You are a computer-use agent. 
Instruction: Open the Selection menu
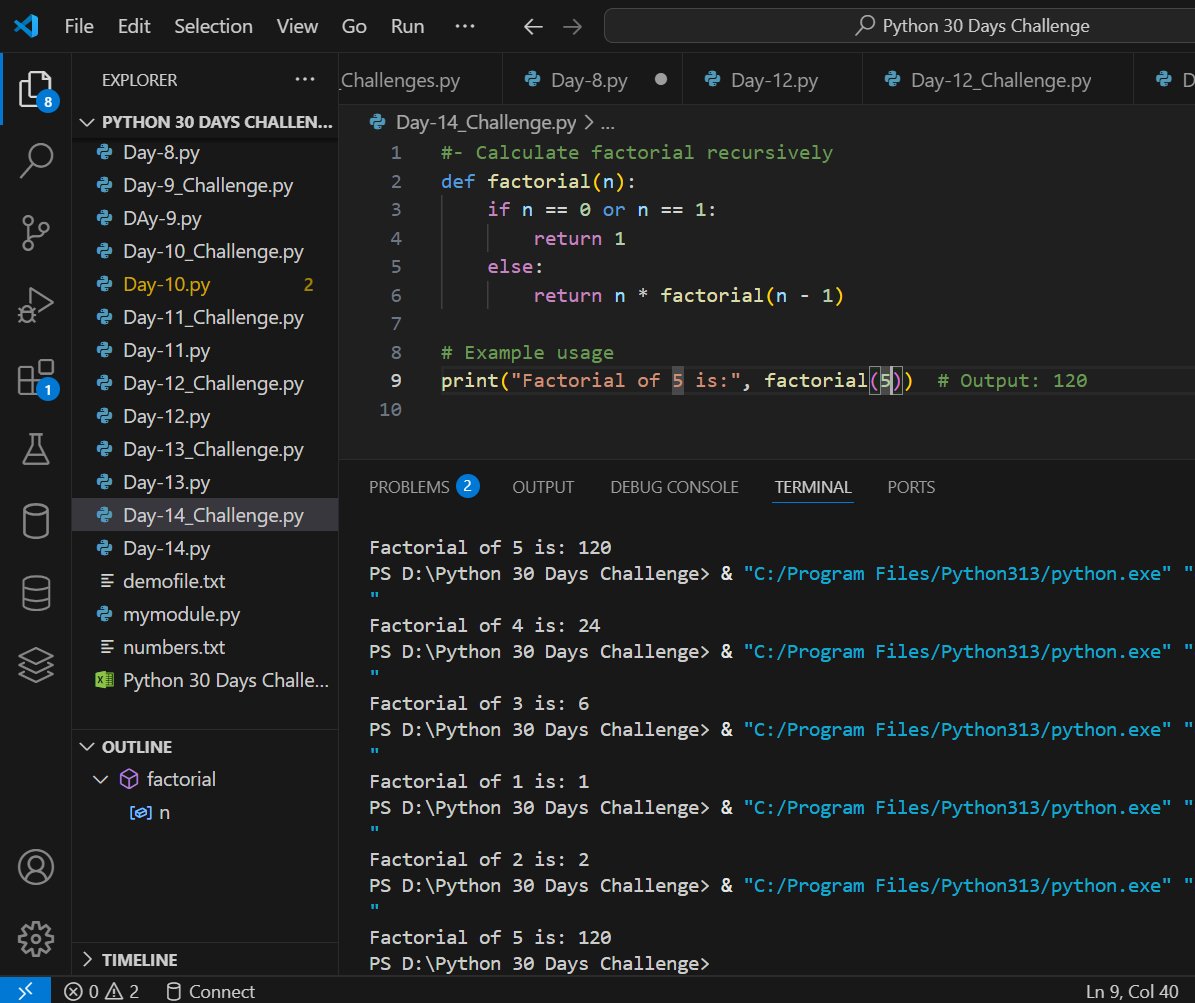pos(213,26)
